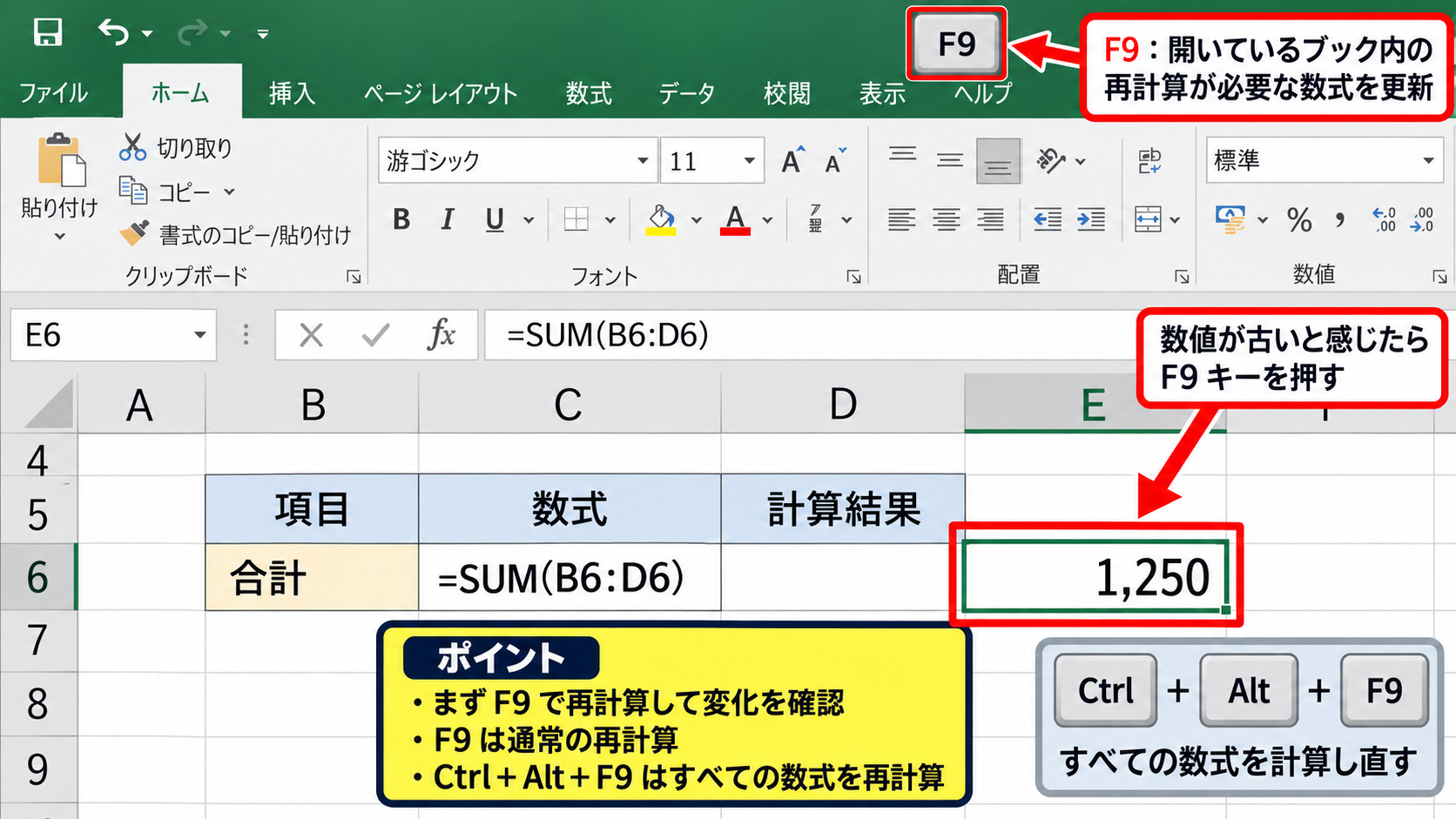Undo the last action
This screenshot has width=1456, height=819.
coord(113,32)
